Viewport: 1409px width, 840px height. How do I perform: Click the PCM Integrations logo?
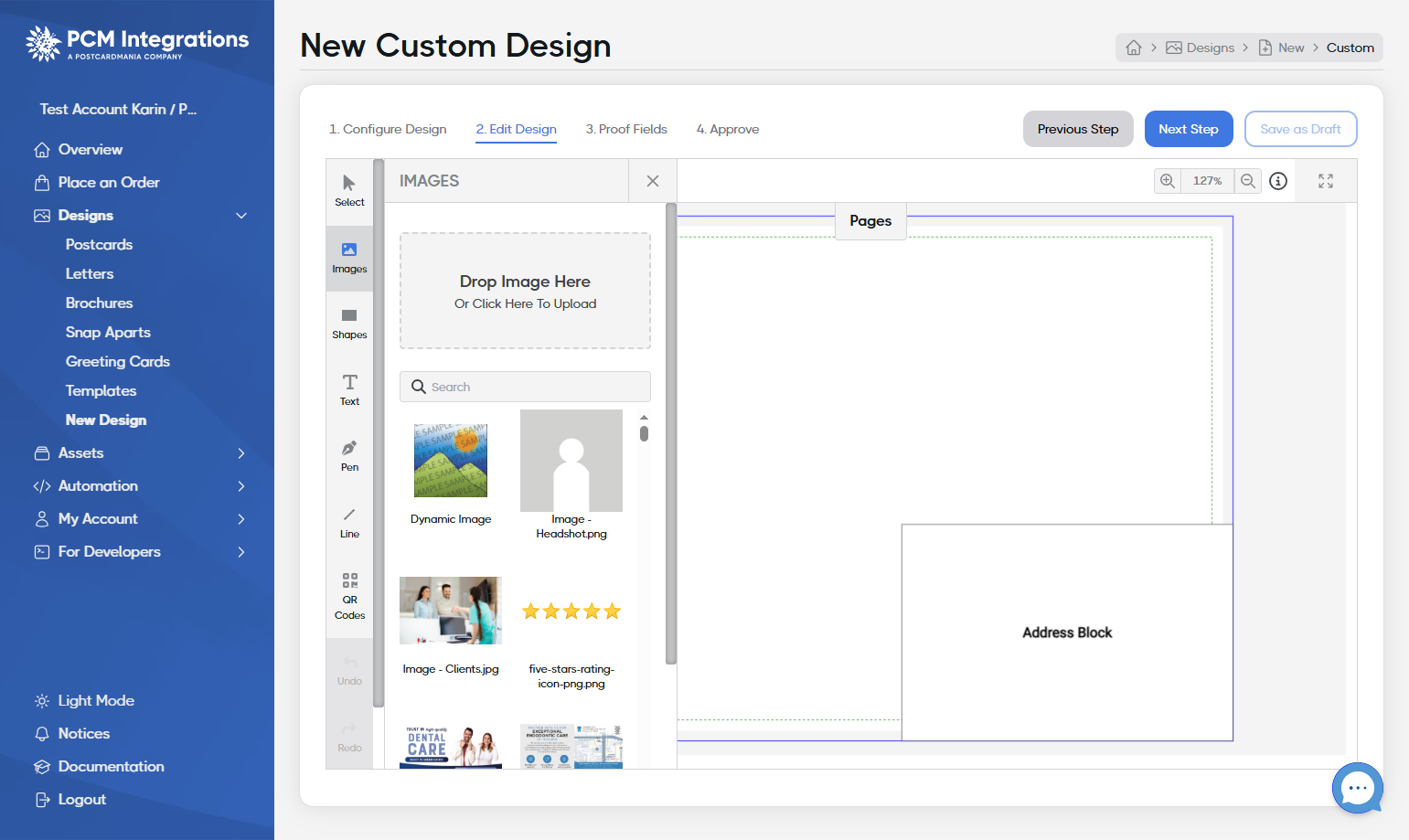[137, 43]
